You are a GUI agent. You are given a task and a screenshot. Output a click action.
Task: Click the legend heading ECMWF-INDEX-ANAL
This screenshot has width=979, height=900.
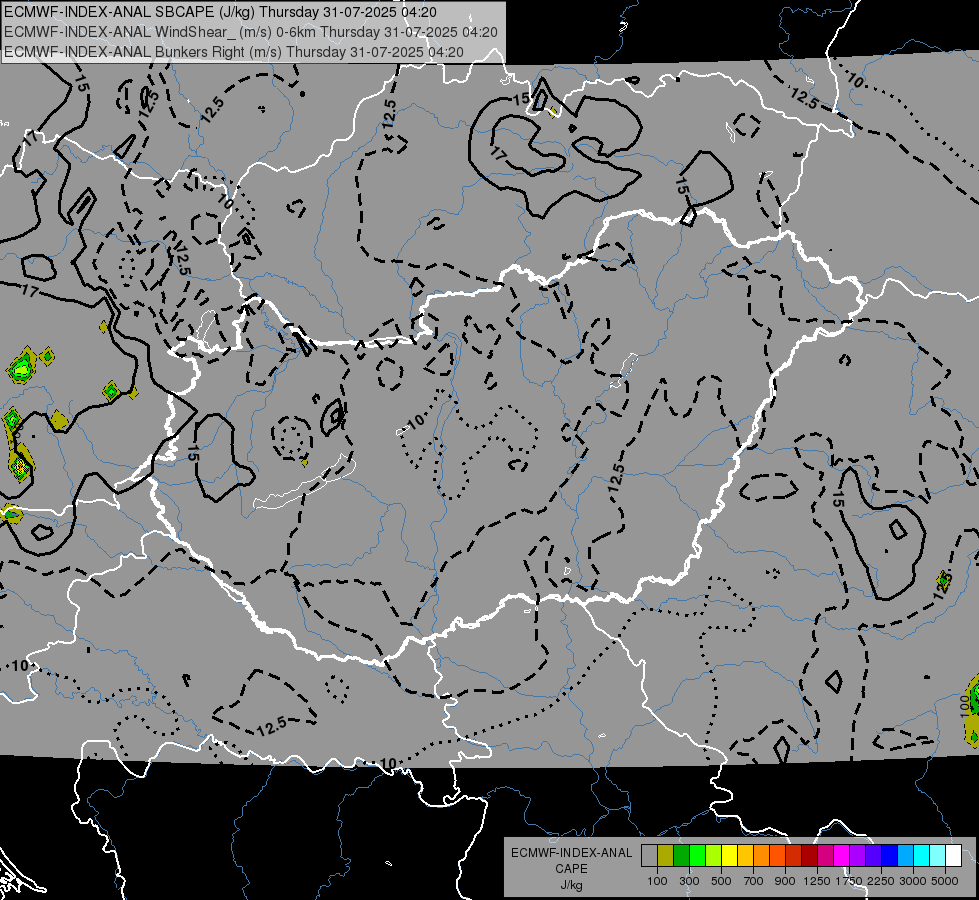coord(572,853)
